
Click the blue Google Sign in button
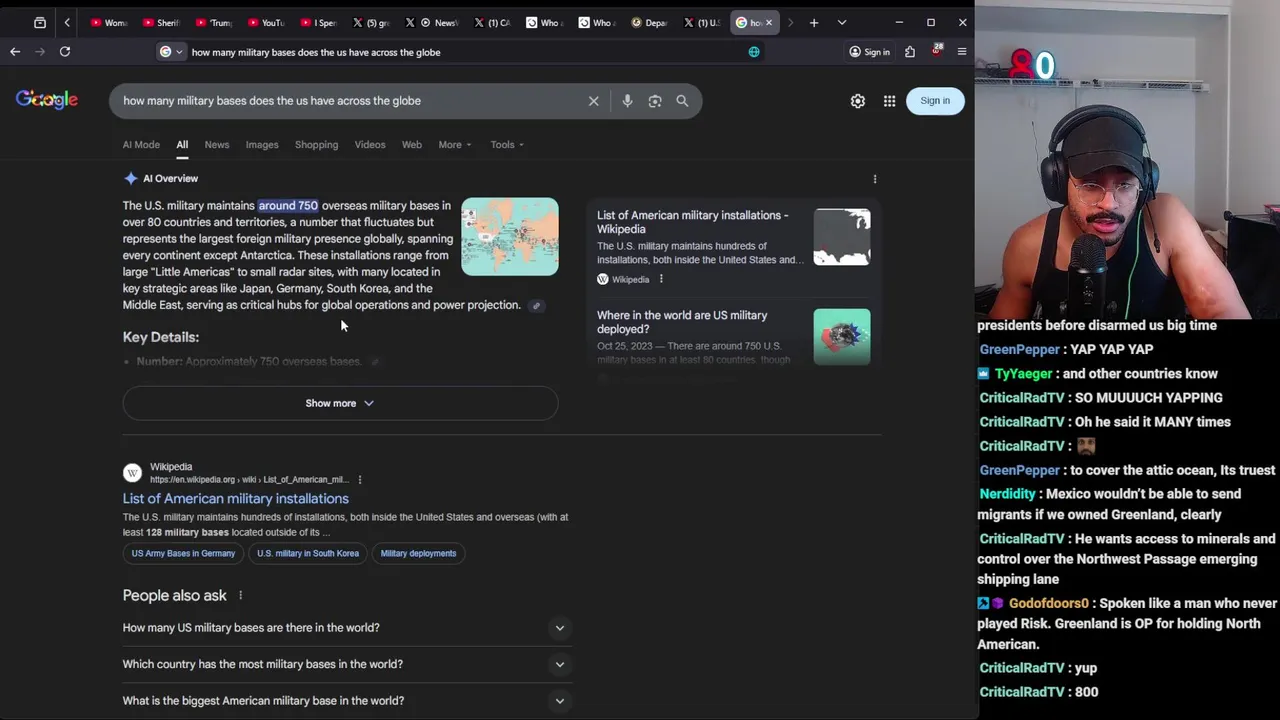pos(935,101)
